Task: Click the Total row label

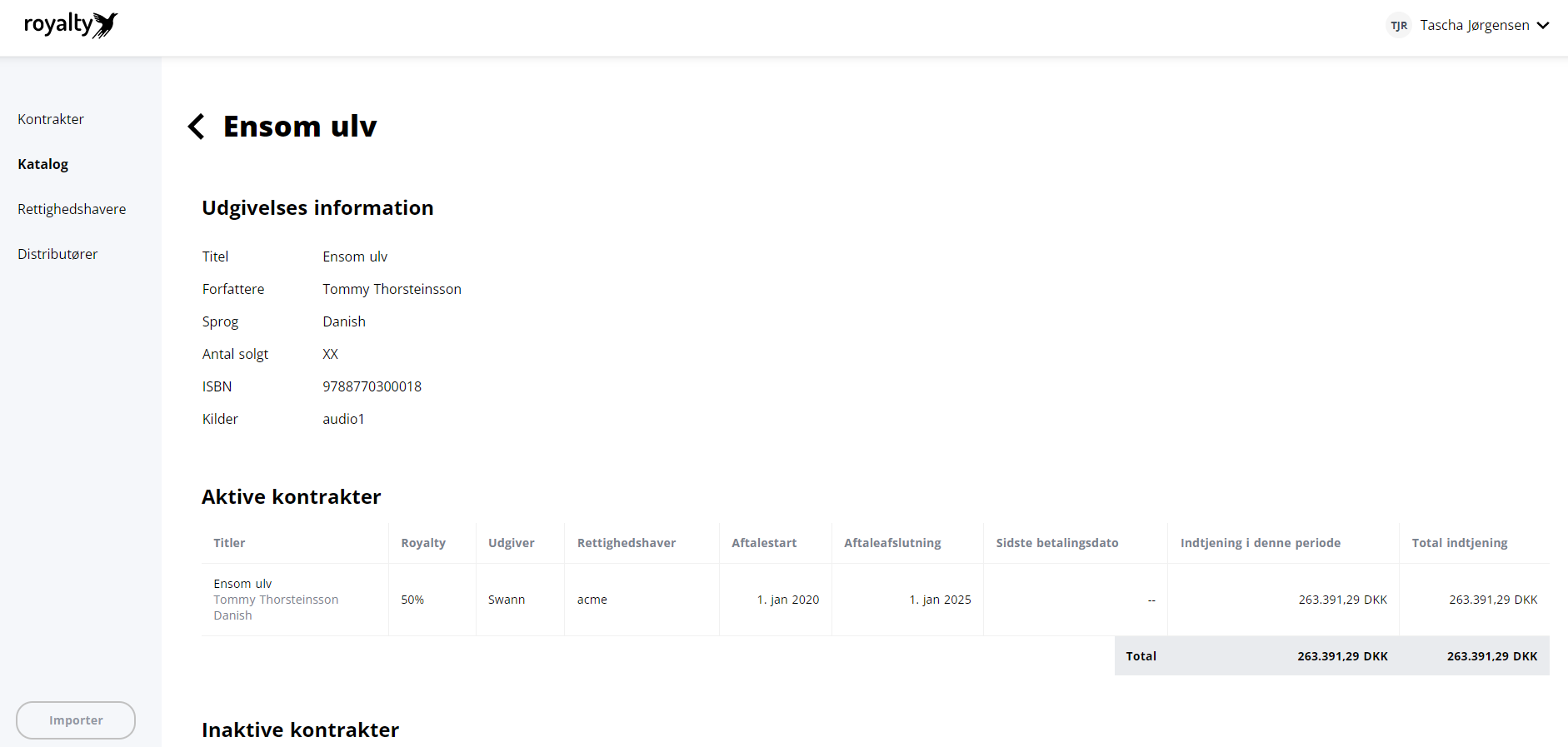Action: (x=1141, y=656)
